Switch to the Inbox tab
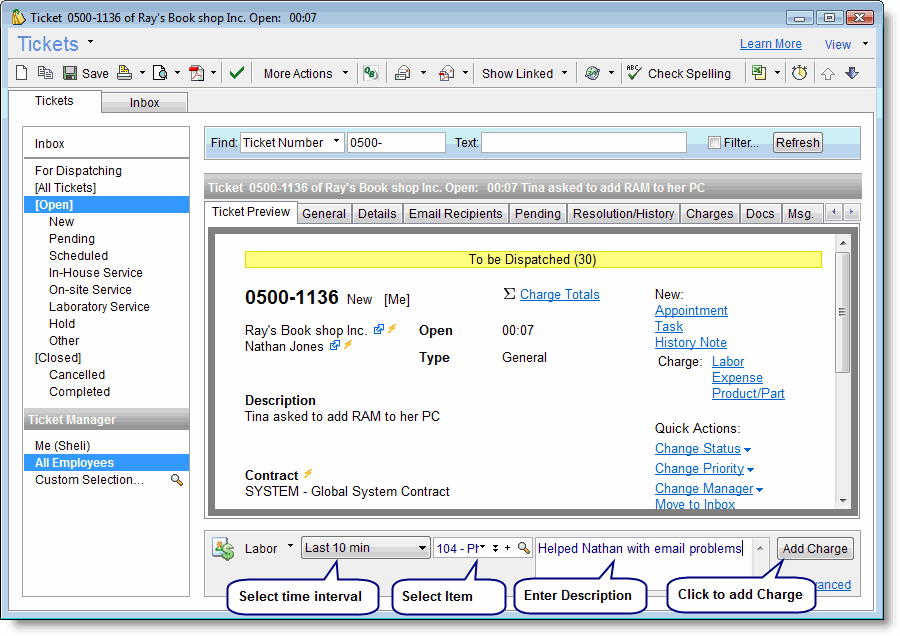This screenshot has width=900, height=636. click(144, 103)
